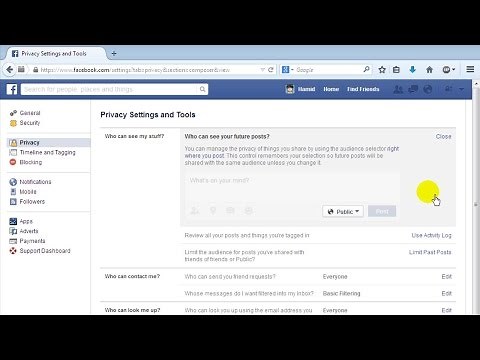Open account menu dropdown arrow

pyautogui.click(x=461, y=89)
